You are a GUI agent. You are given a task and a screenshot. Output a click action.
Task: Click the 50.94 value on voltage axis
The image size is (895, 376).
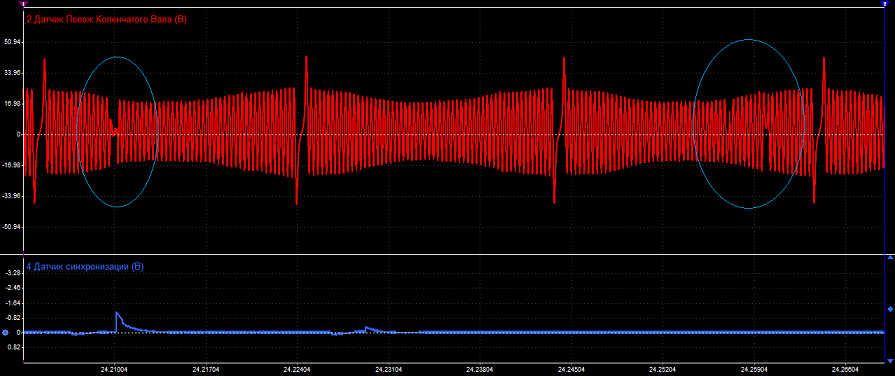tap(12, 42)
